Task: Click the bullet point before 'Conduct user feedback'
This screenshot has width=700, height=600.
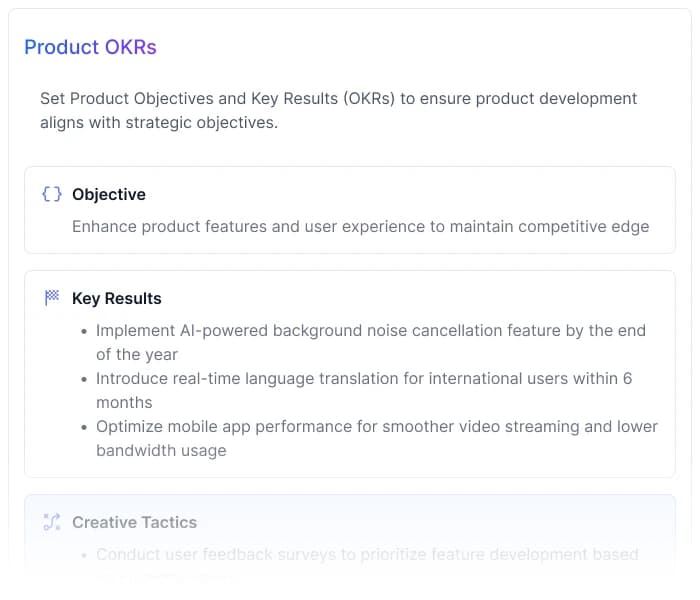Action: pos(82,555)
